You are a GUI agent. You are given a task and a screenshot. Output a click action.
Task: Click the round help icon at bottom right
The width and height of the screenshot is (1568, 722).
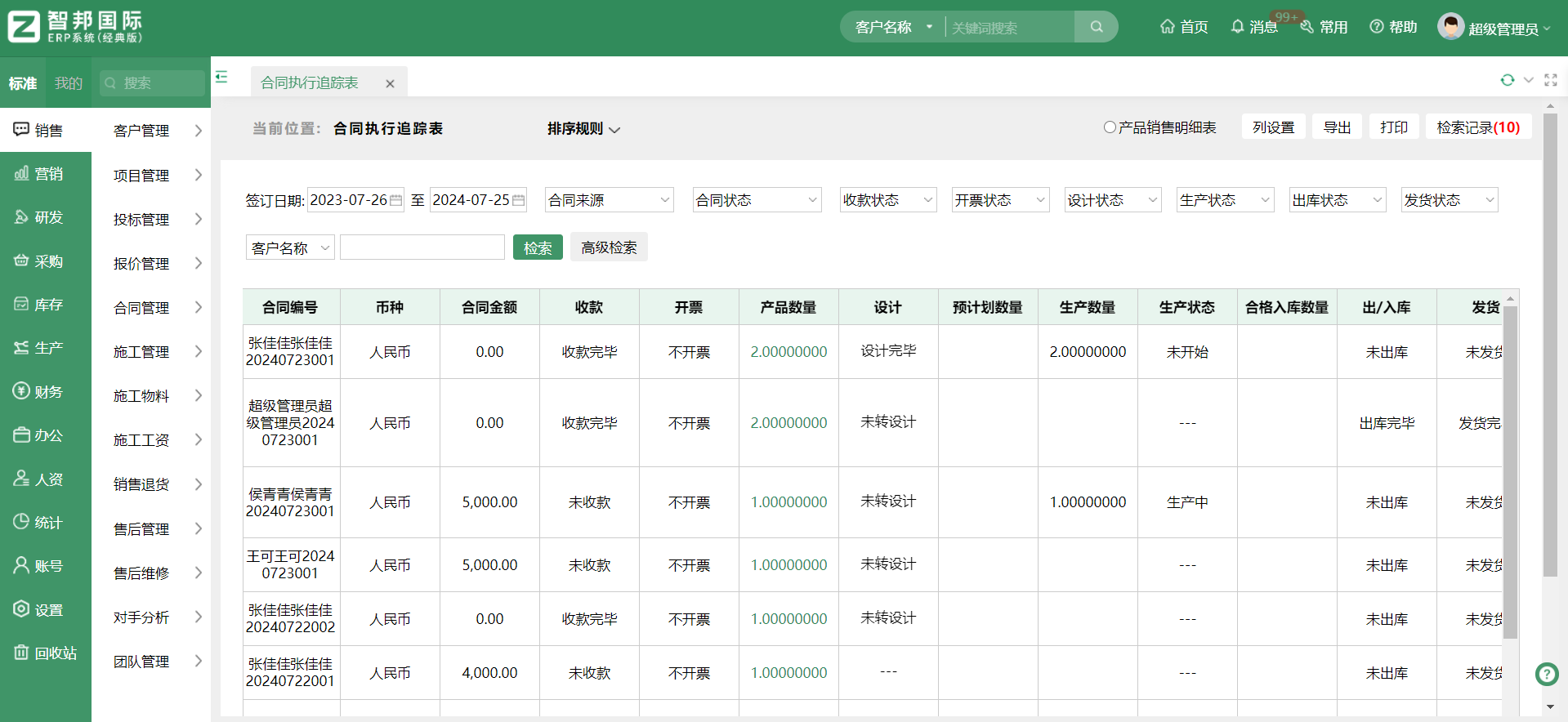tap(1546, 674)
